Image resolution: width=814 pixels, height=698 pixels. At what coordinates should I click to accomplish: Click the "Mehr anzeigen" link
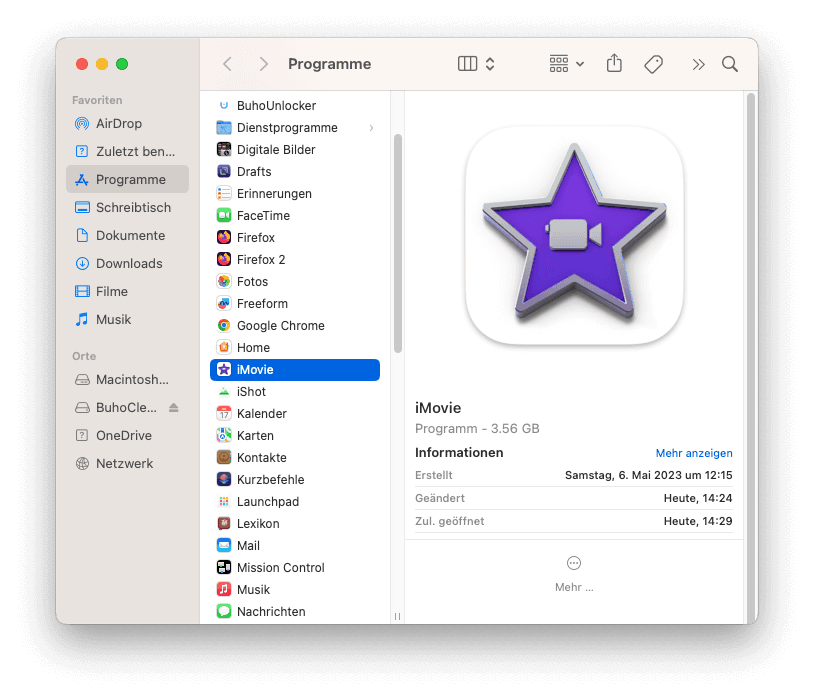(694, 453)
